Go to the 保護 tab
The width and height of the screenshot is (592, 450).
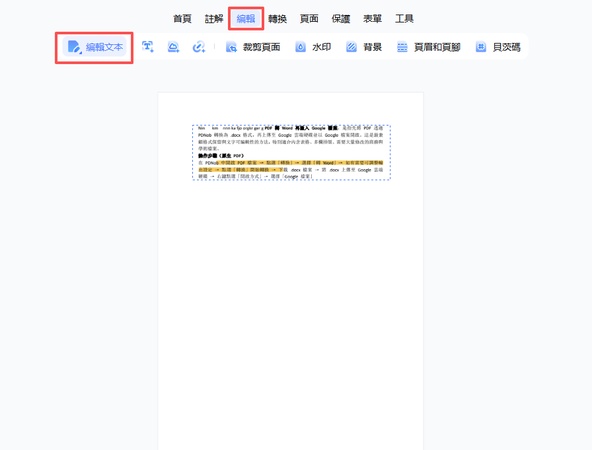341,18
